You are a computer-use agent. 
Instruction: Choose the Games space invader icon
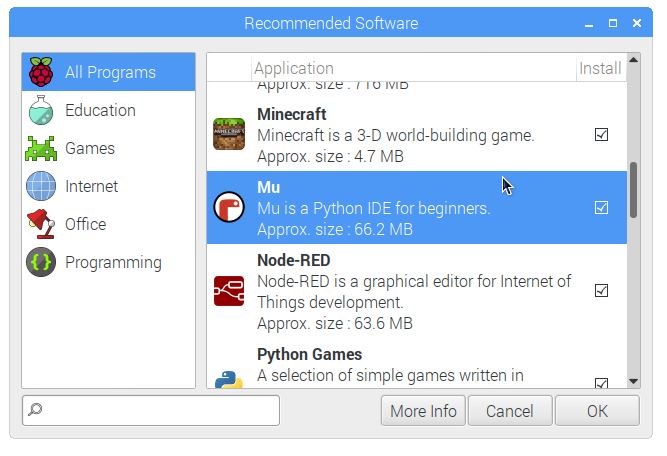tap(41, 148)
